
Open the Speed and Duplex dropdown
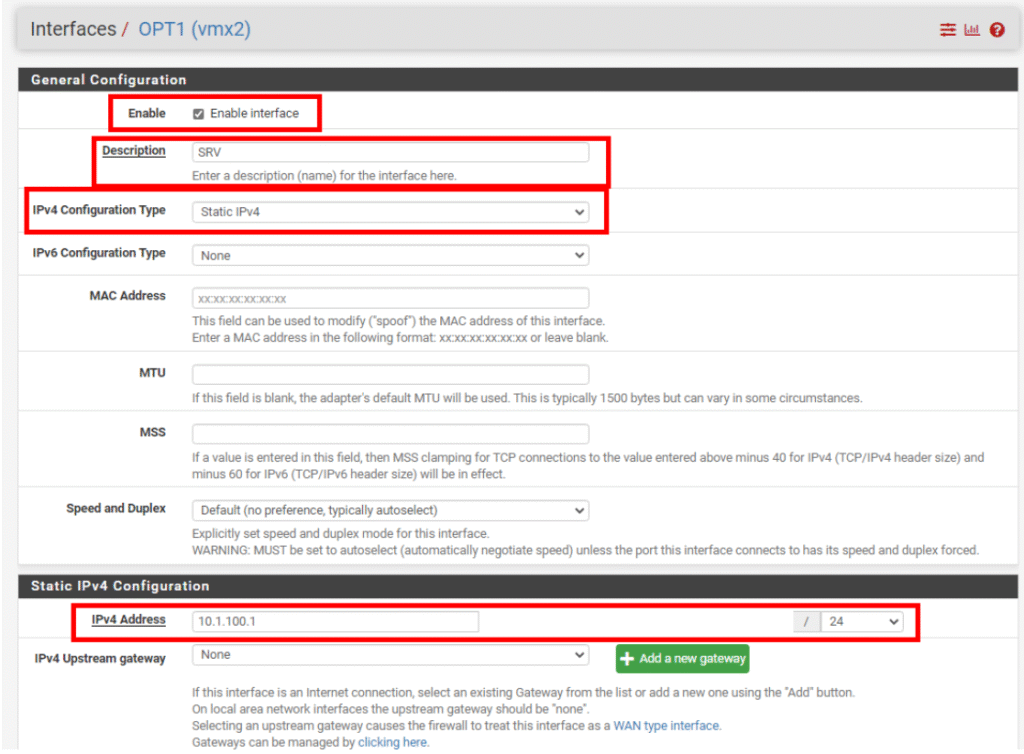[390, 510]
